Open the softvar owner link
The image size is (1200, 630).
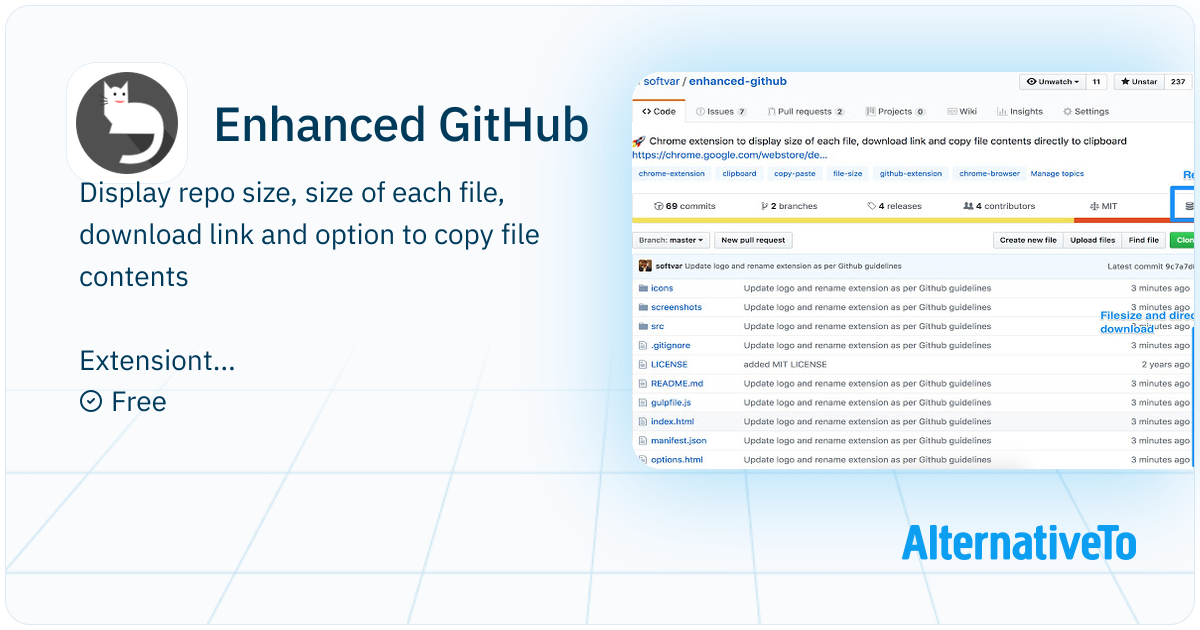point(661,82)
